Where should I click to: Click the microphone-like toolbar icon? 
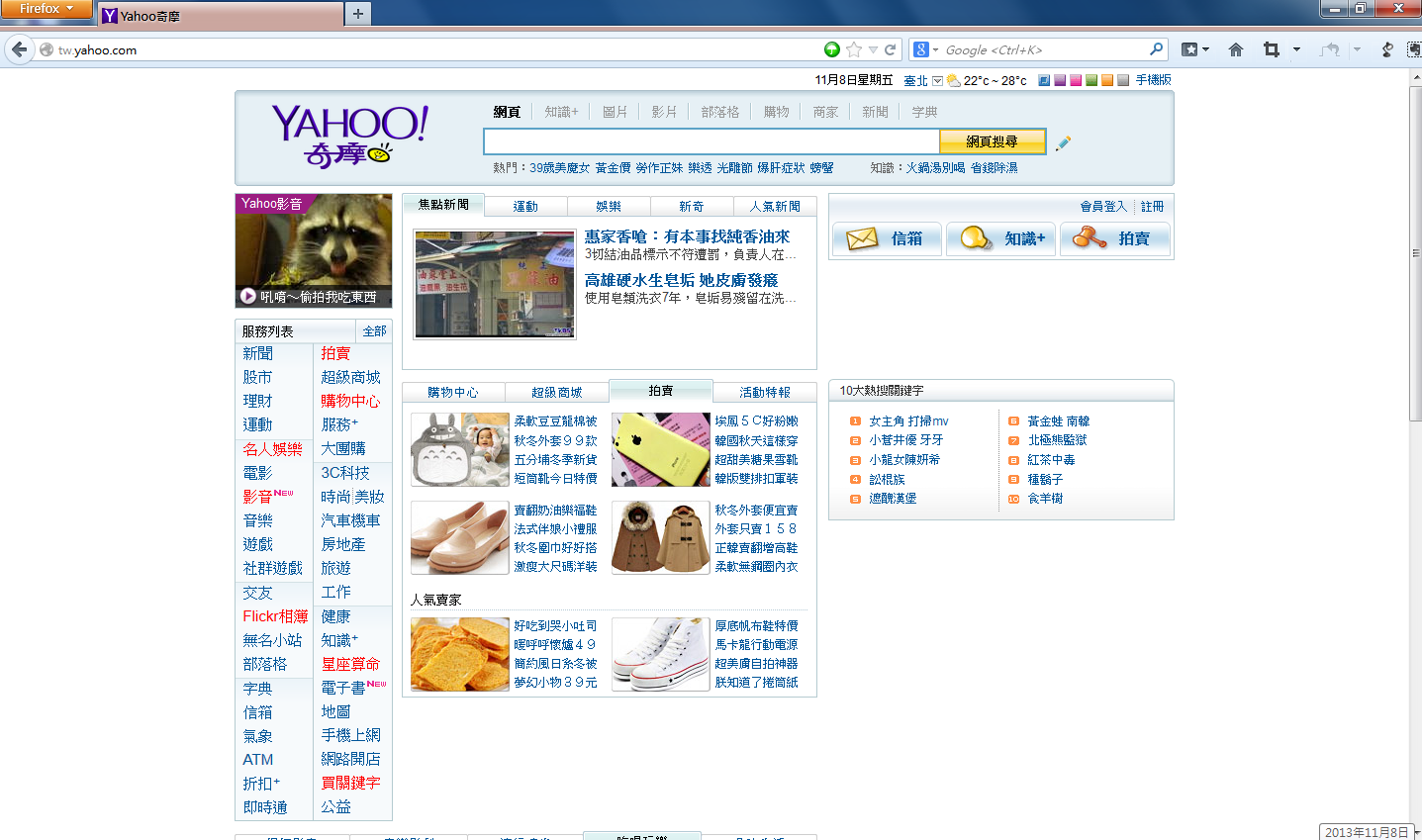point(1387,49)
